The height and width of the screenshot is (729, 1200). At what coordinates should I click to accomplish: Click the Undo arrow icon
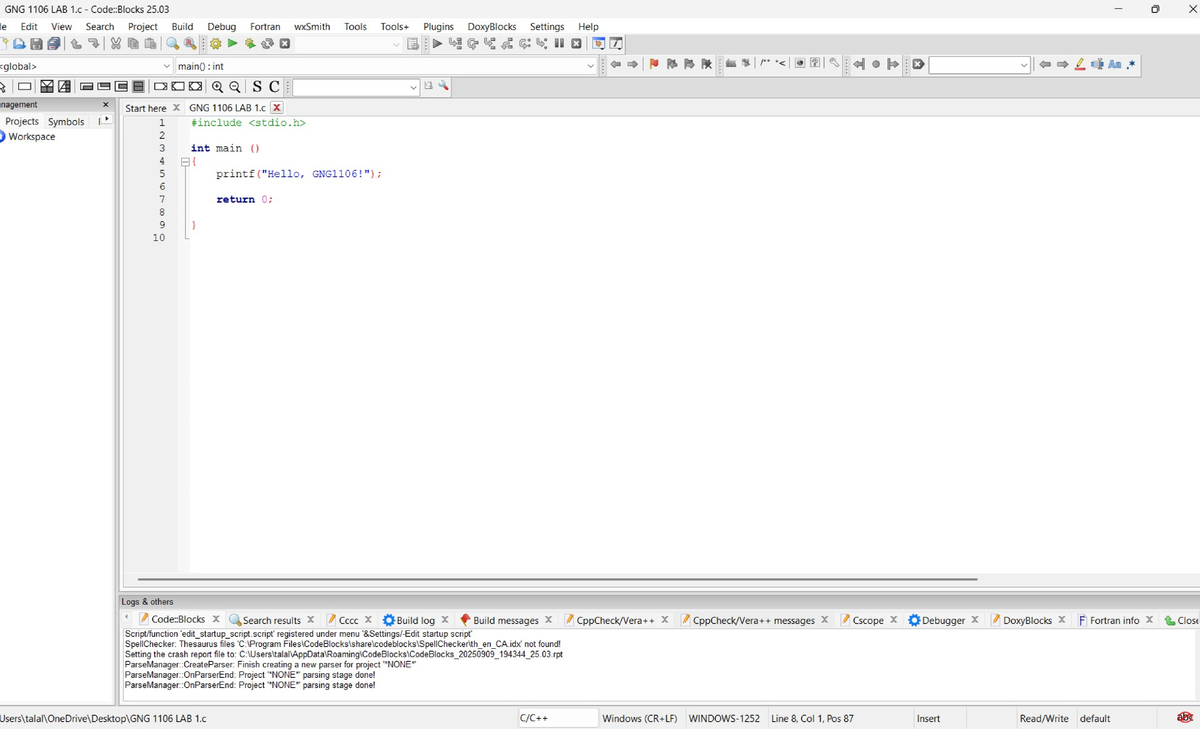pos(76,44)
